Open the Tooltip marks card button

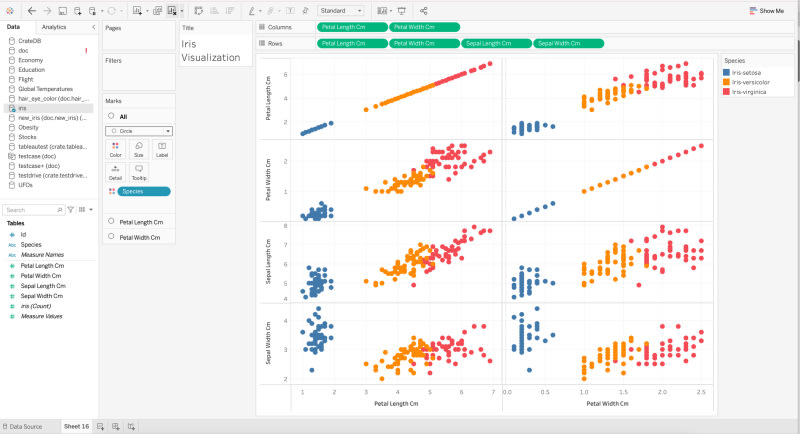[139, 172]
